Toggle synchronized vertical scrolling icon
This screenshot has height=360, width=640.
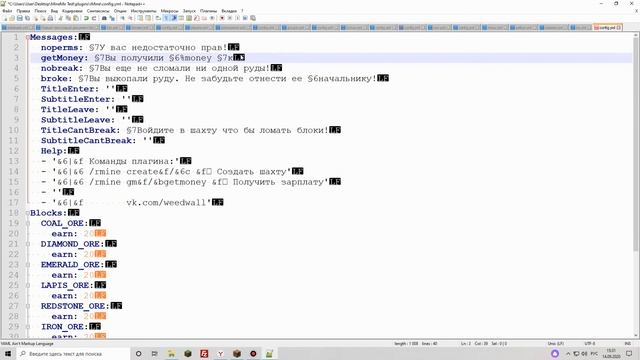tap(140, 18)
